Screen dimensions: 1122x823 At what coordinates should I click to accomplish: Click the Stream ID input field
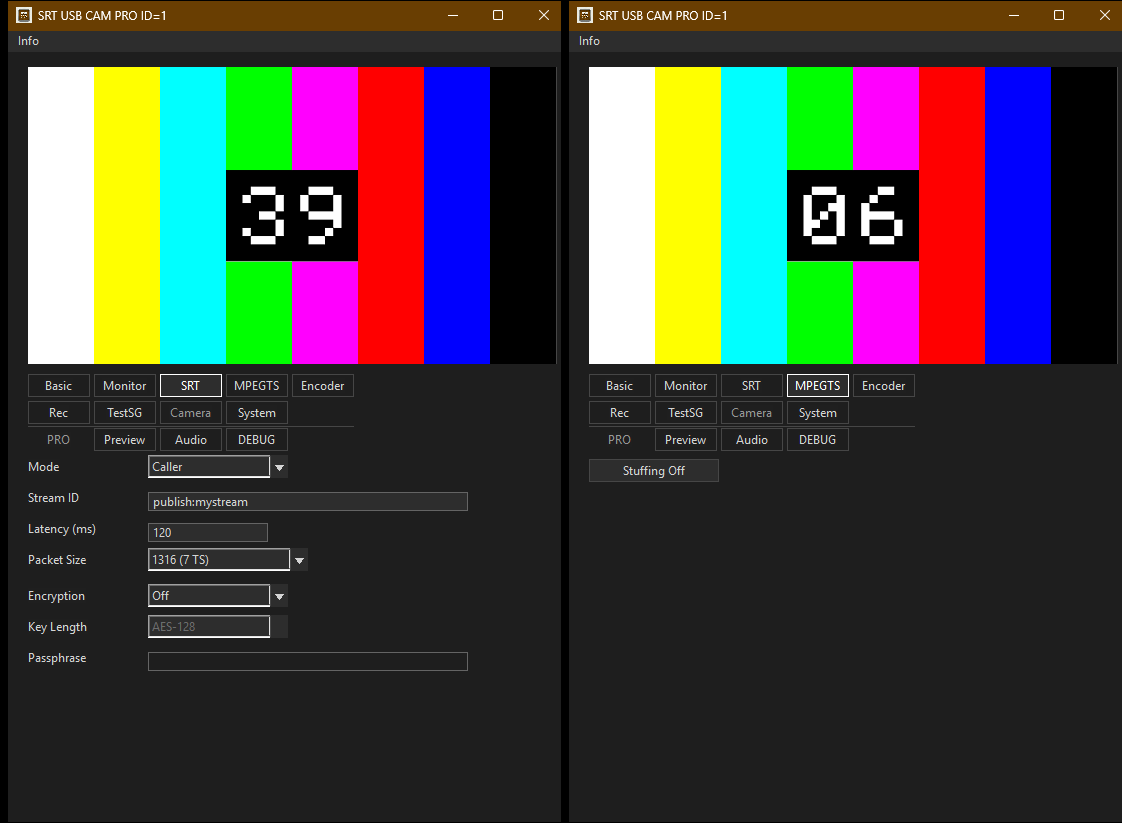(x=308, y=502)
